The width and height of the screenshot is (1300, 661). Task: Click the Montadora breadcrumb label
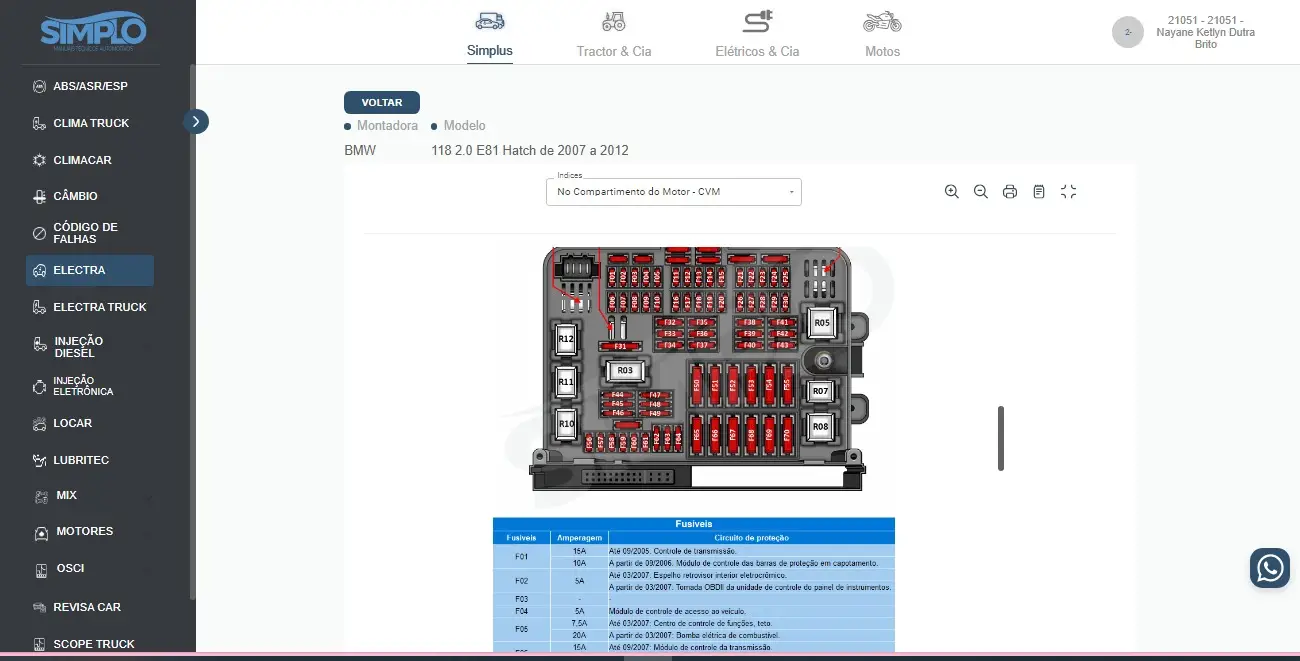pyautogui.click(x=387, y=126)
